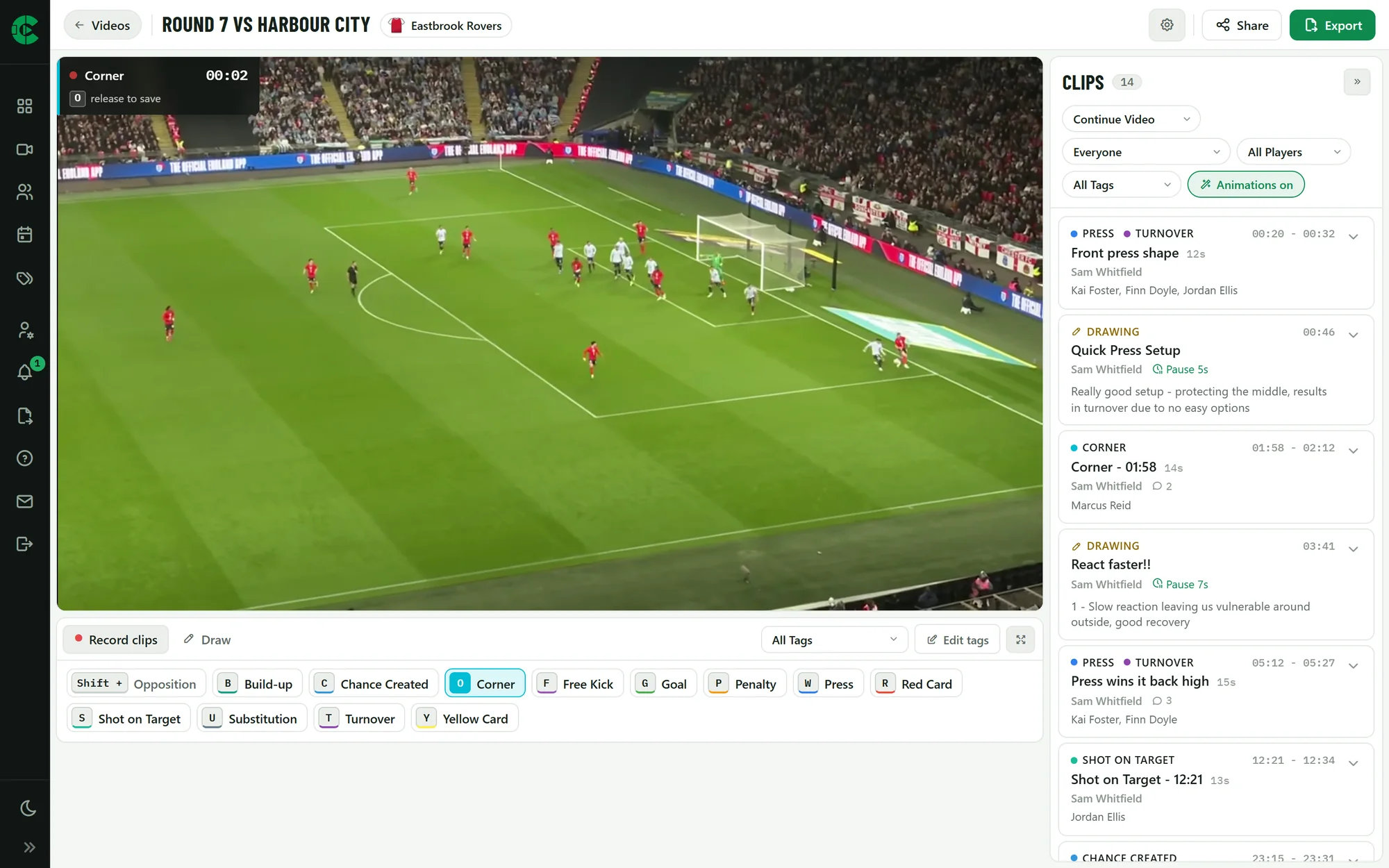Click the app logo
Image resolution: width=1389 pixels, height=868 pixels.
pos(25,30)
